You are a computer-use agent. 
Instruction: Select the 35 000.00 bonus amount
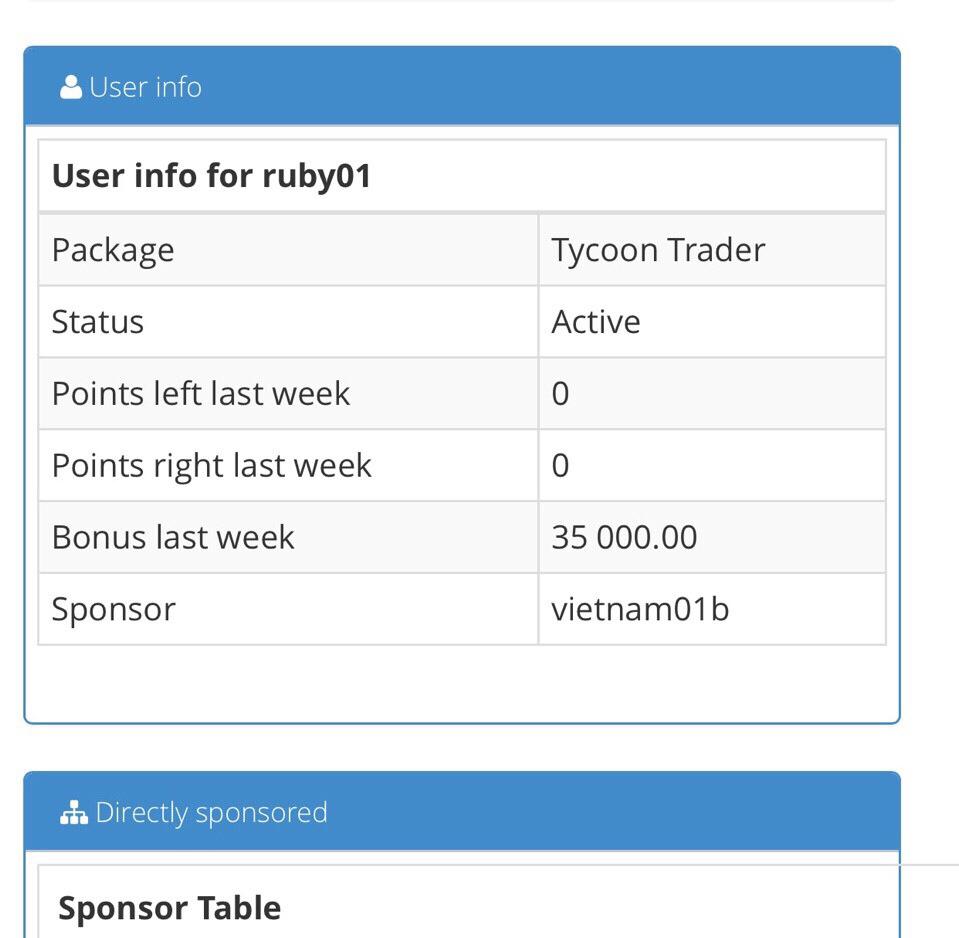[x=624, y=538]
